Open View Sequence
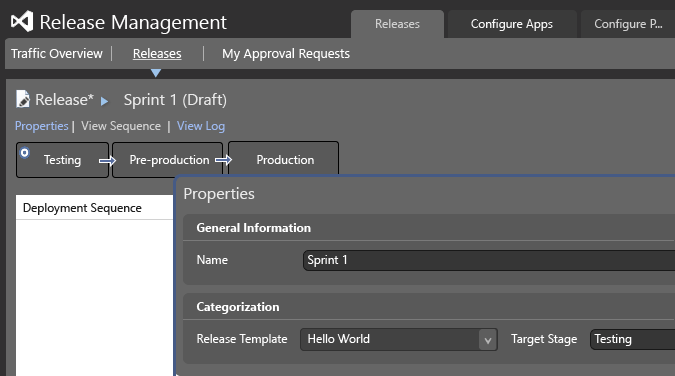The height and width of the screenshot is (376, 675). [121, 126]
